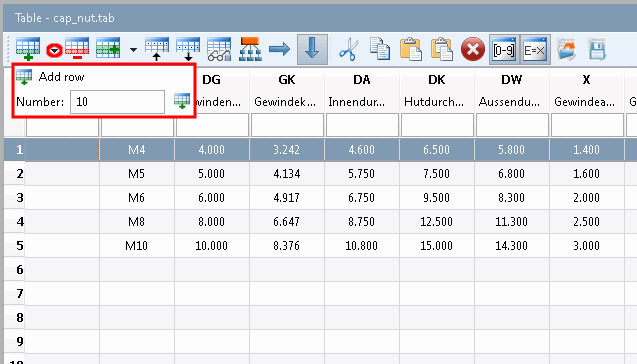Click the cell with value 6.800
Image resolution: width=637 pixels, height=364 pixels.
(x=511, y=174)
